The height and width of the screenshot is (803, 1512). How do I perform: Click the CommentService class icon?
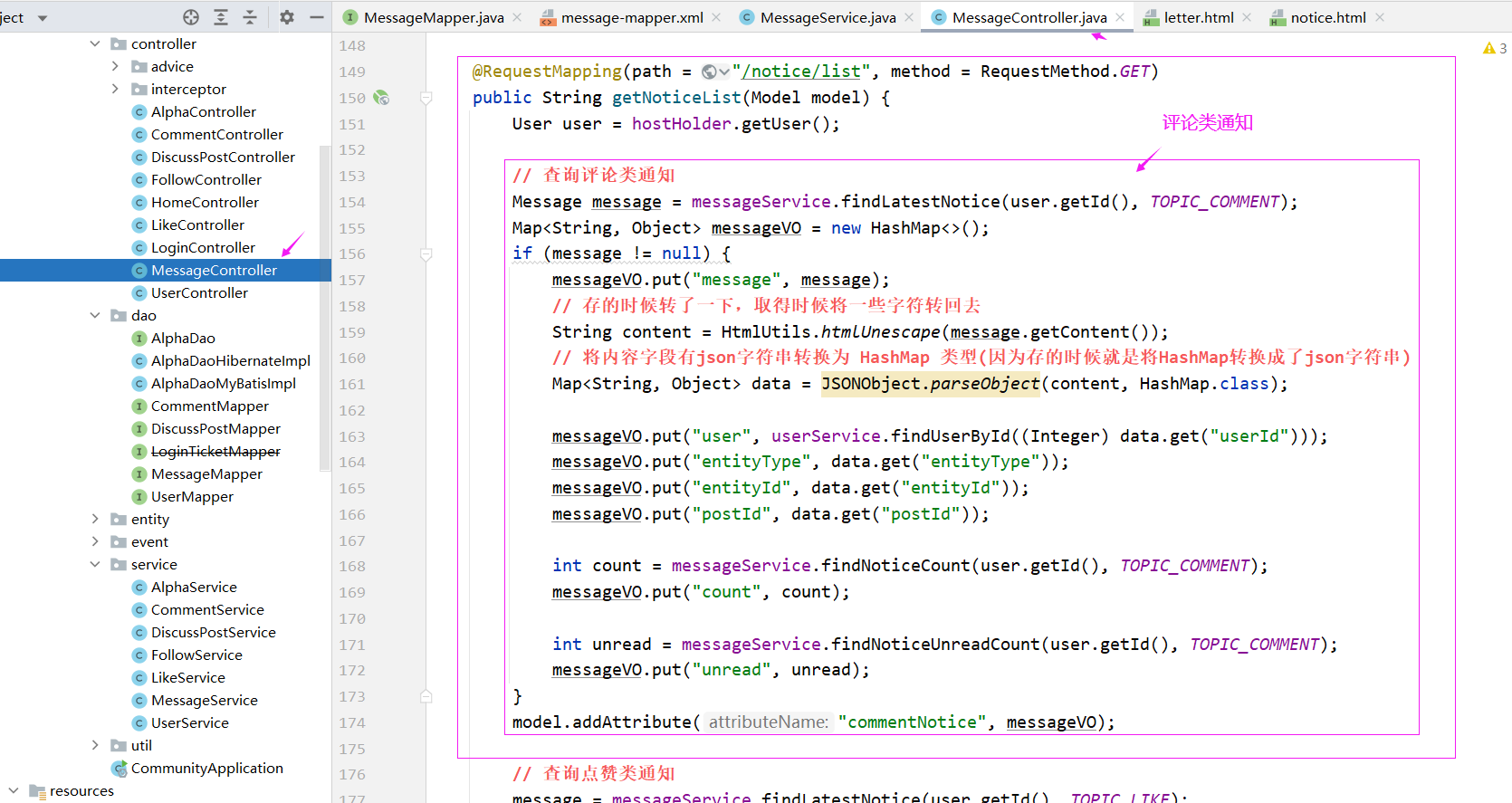coord(139,609)
